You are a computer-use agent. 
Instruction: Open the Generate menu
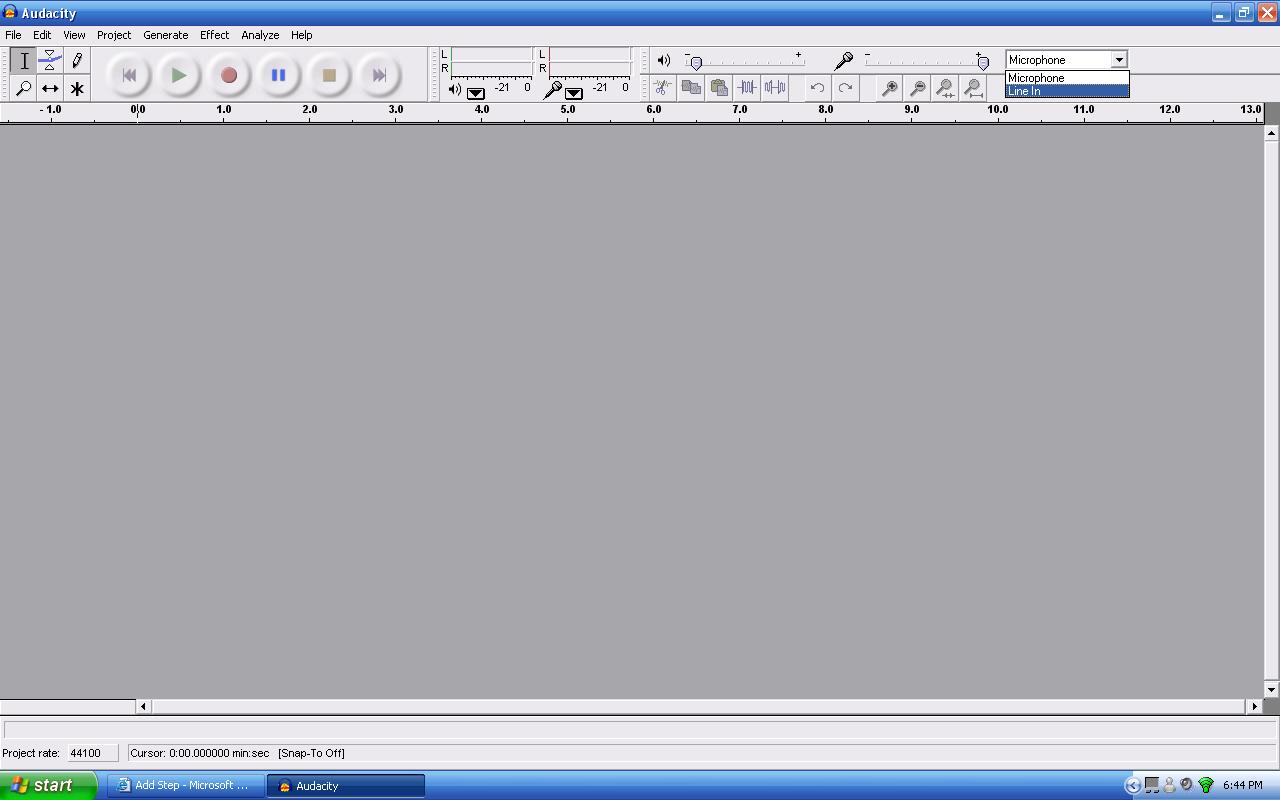coord(165,35)
